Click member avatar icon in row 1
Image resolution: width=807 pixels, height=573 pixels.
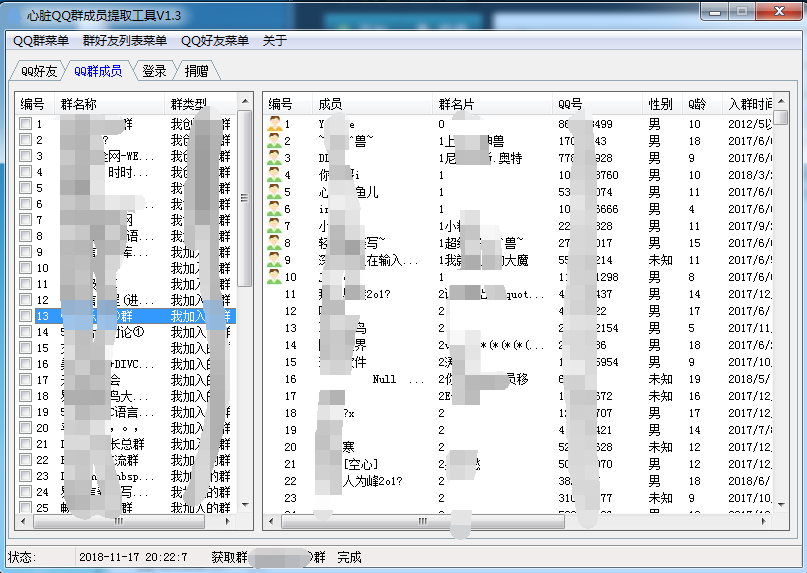tap(274, 124)
